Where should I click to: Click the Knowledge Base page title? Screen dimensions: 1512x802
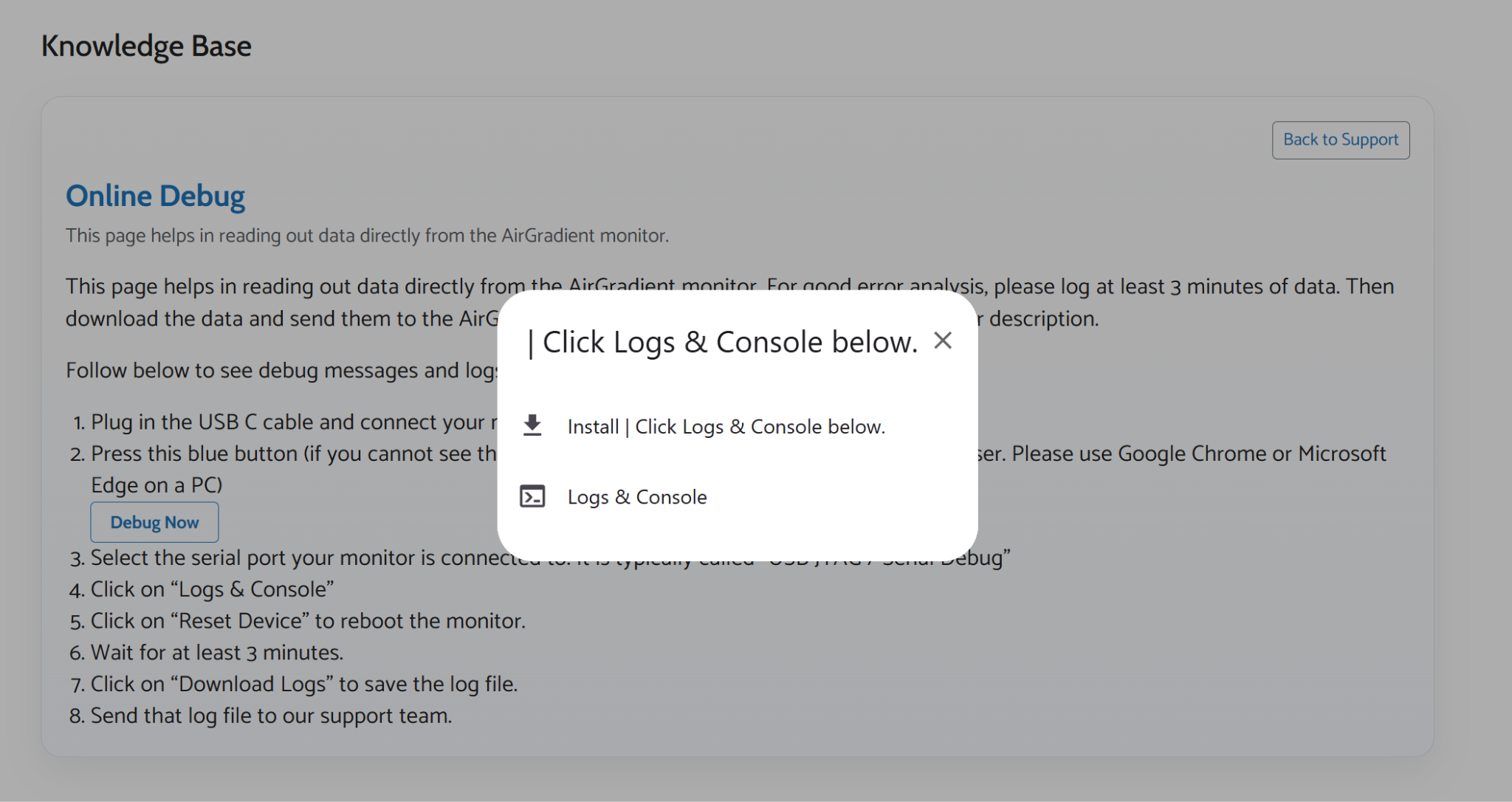click(x=146, y=46)
